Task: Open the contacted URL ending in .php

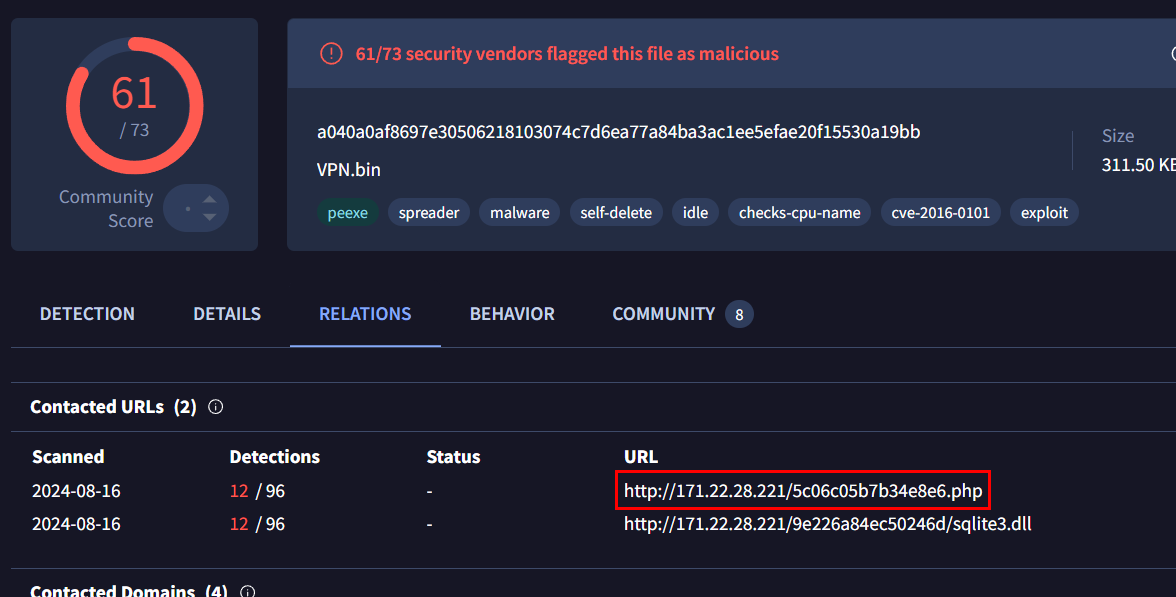Action: click(x=803, y=491)
